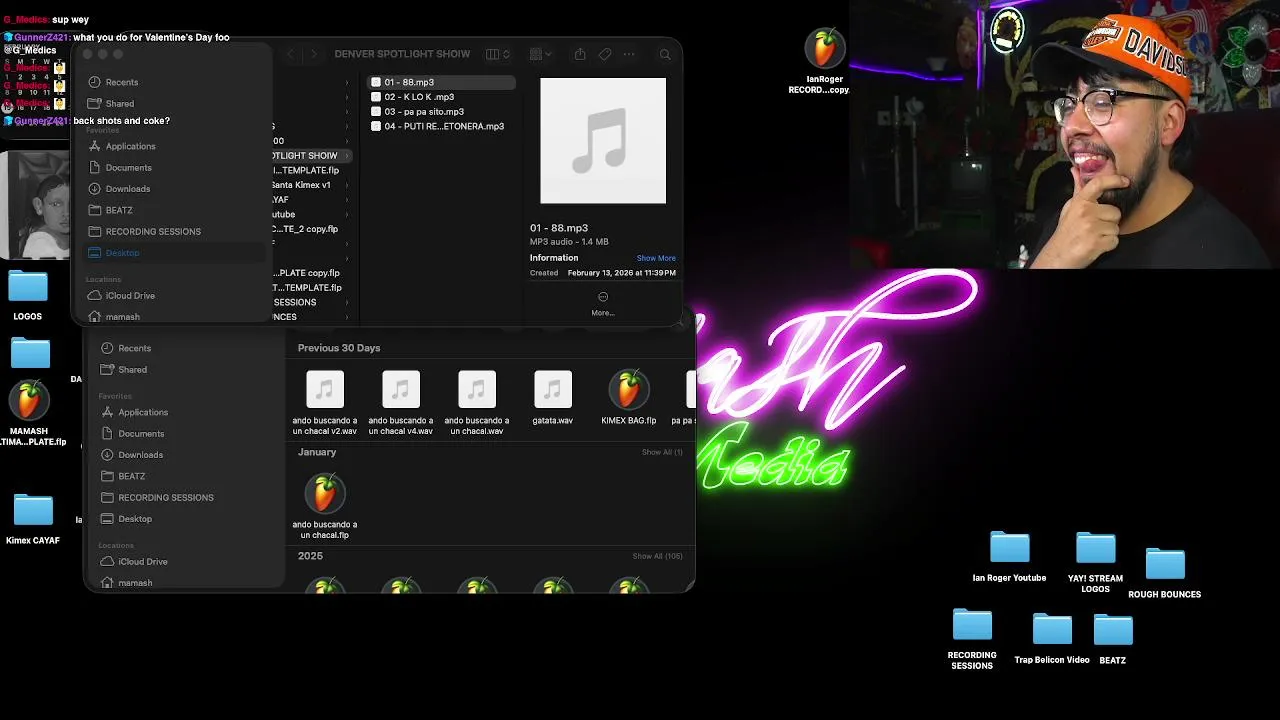Open BEATZ in Previous 30 Days window sidebar
This screenshot has width=1280, height=720.
(x=122, y=476)
